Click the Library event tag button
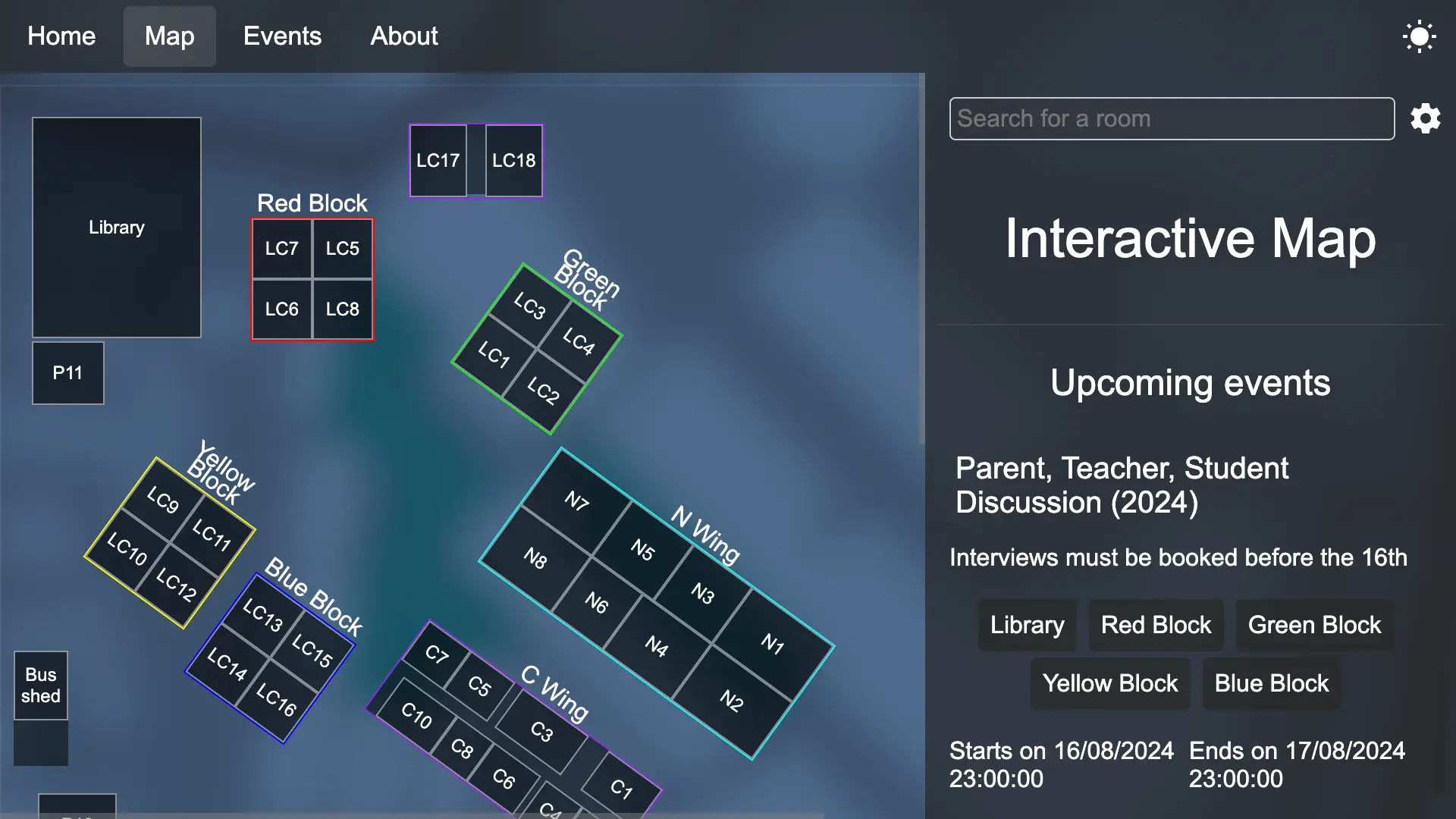Screen dimensions: 1456x819 click(1027, 625)
